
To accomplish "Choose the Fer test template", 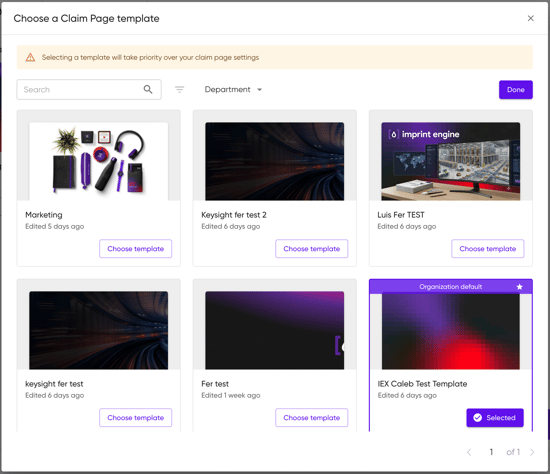I will coord(311,418).
